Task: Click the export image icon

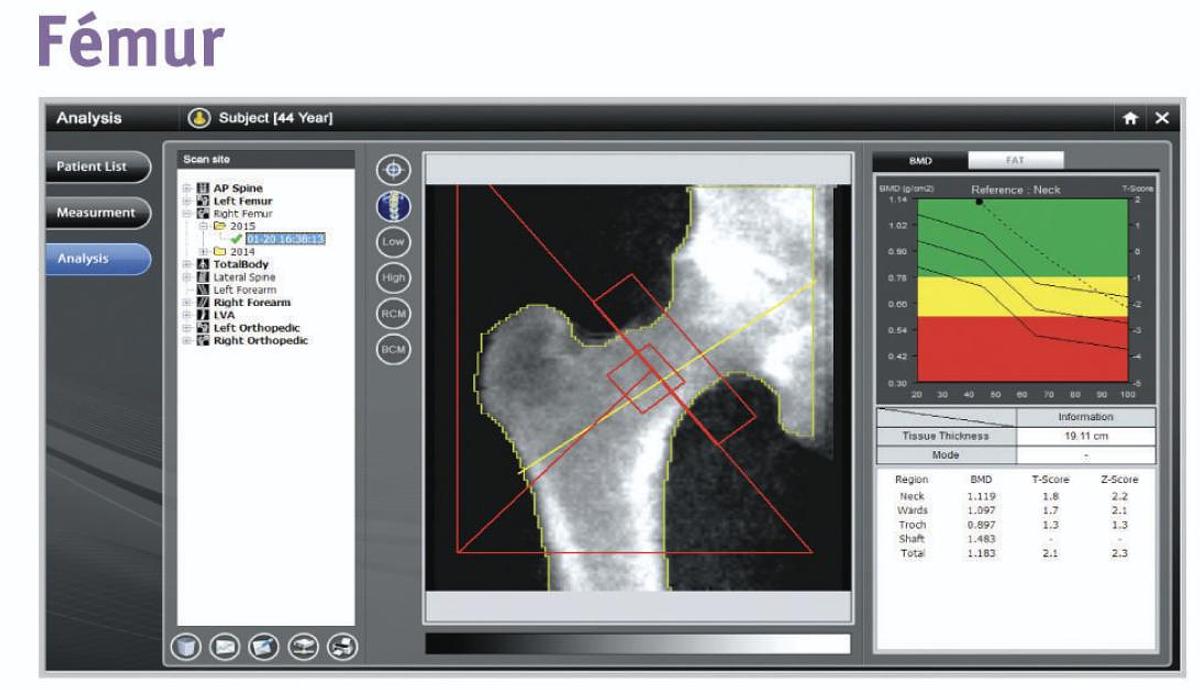Action: (x=262, y=645)
